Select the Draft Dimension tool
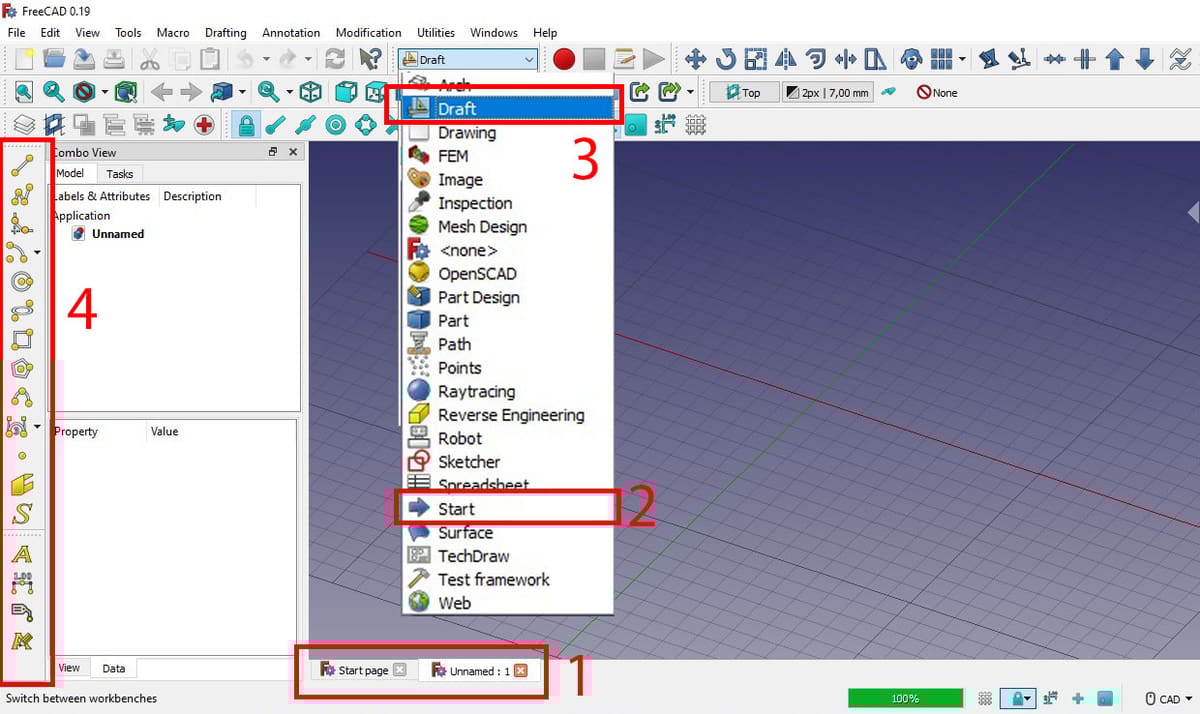 [x=22, y=583]
